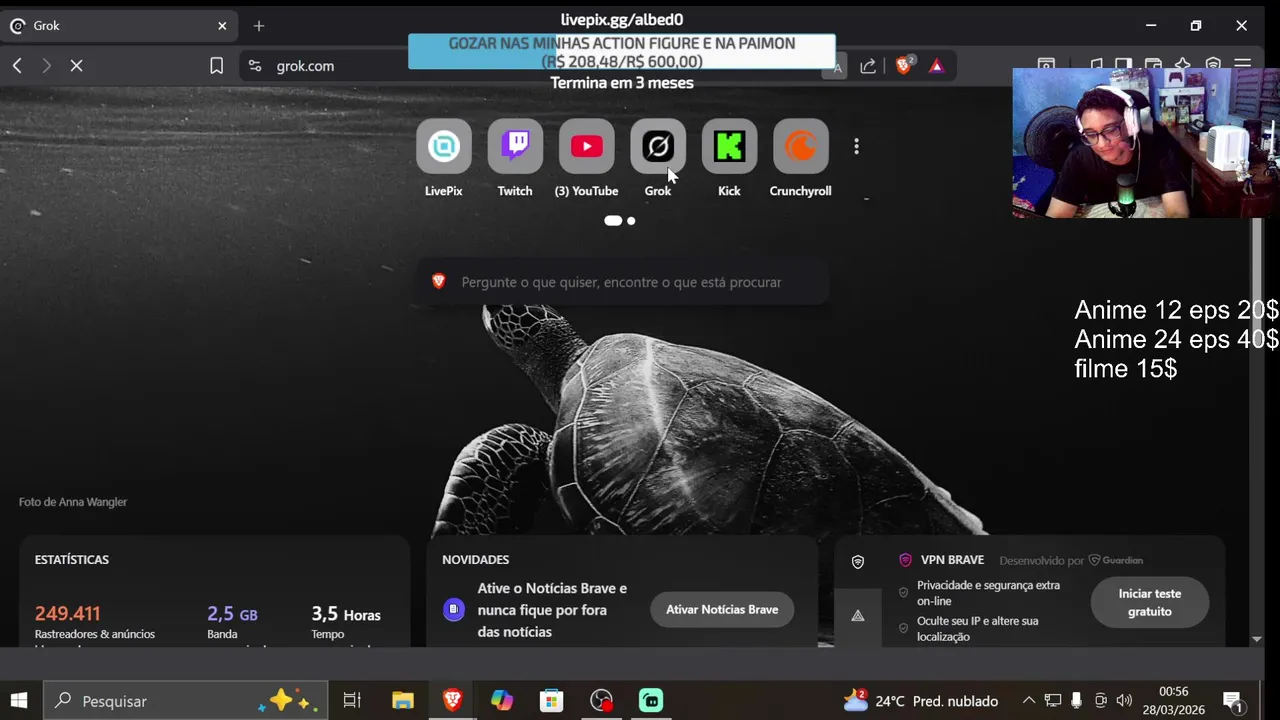Open the Brave hamburger main menu
The image size is (1280, 720).
1242,65
